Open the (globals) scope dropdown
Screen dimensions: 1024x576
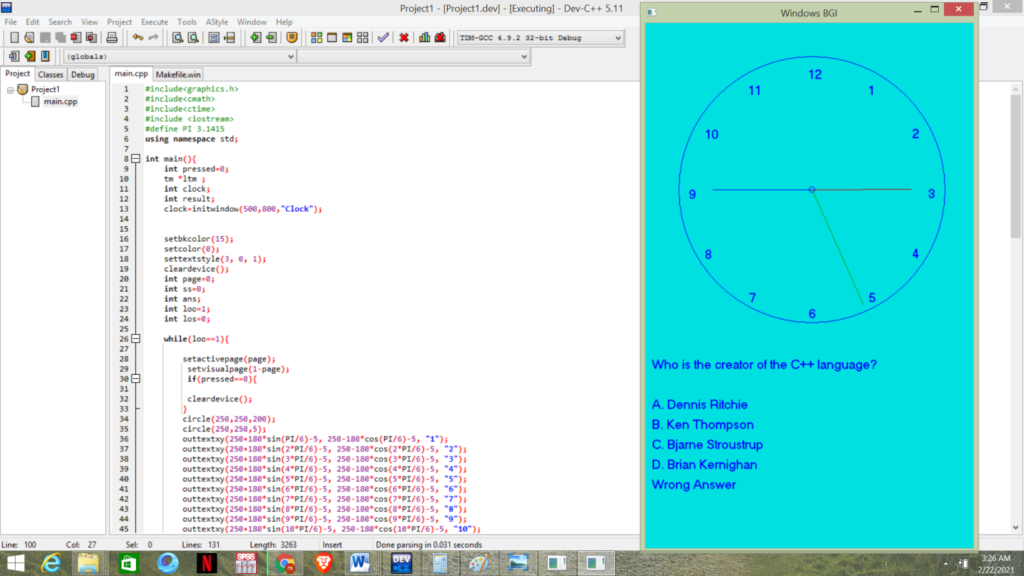[180, 57]
